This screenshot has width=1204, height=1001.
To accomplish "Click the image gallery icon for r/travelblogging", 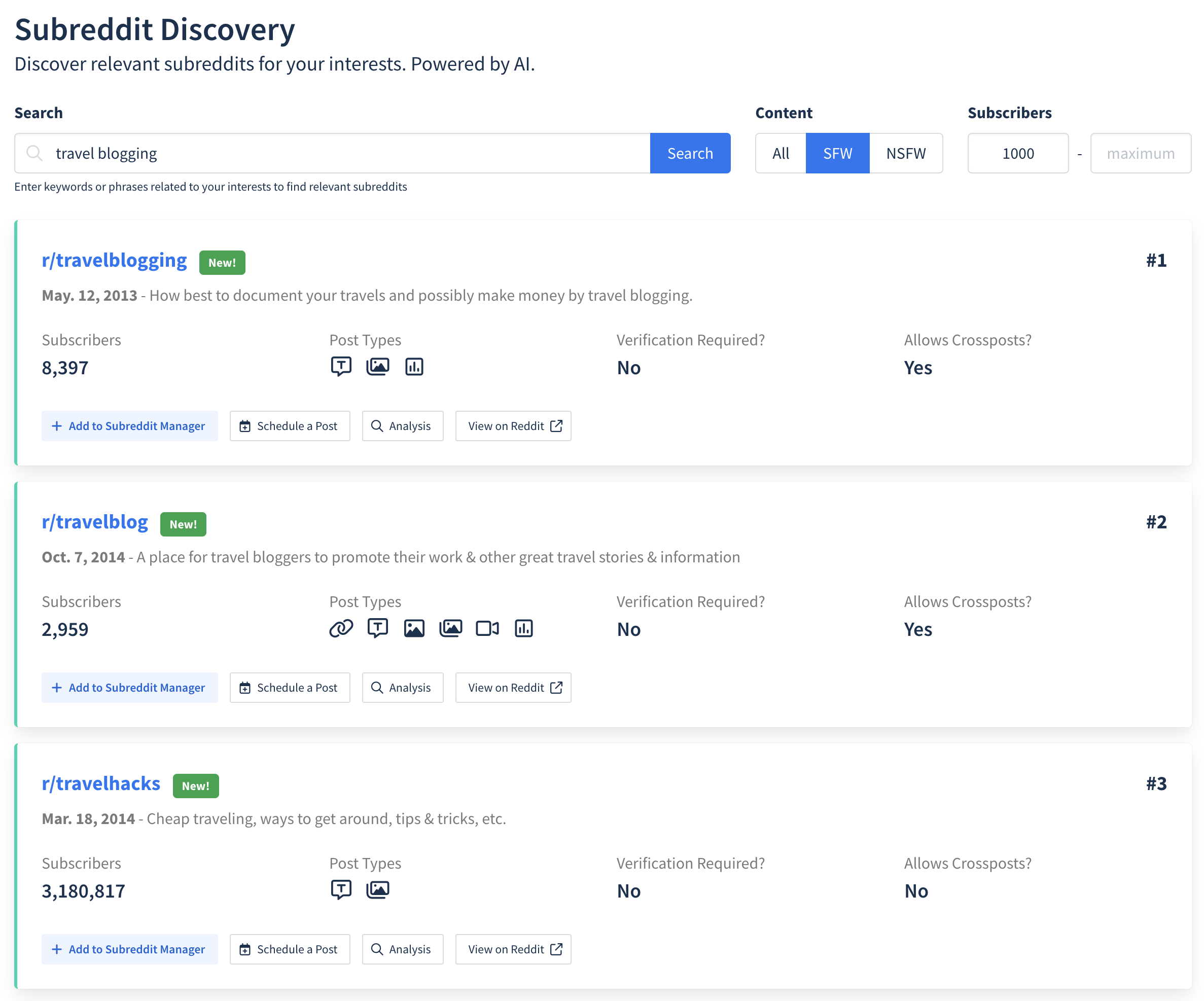I will coord(377,367).
